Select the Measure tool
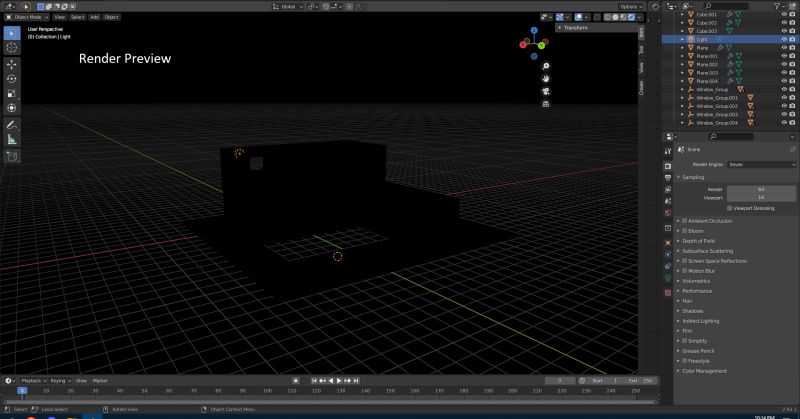 click(12, 139)
